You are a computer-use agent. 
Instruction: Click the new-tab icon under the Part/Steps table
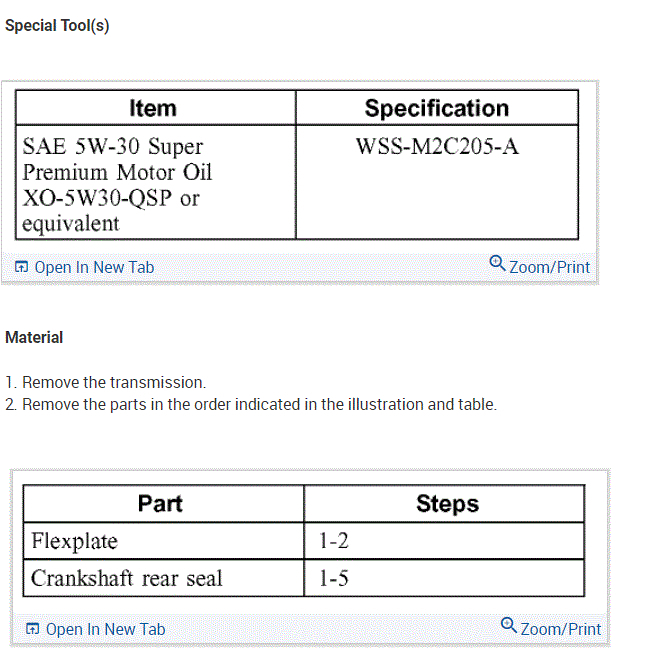pyautogui.click(x=33, y=629)
